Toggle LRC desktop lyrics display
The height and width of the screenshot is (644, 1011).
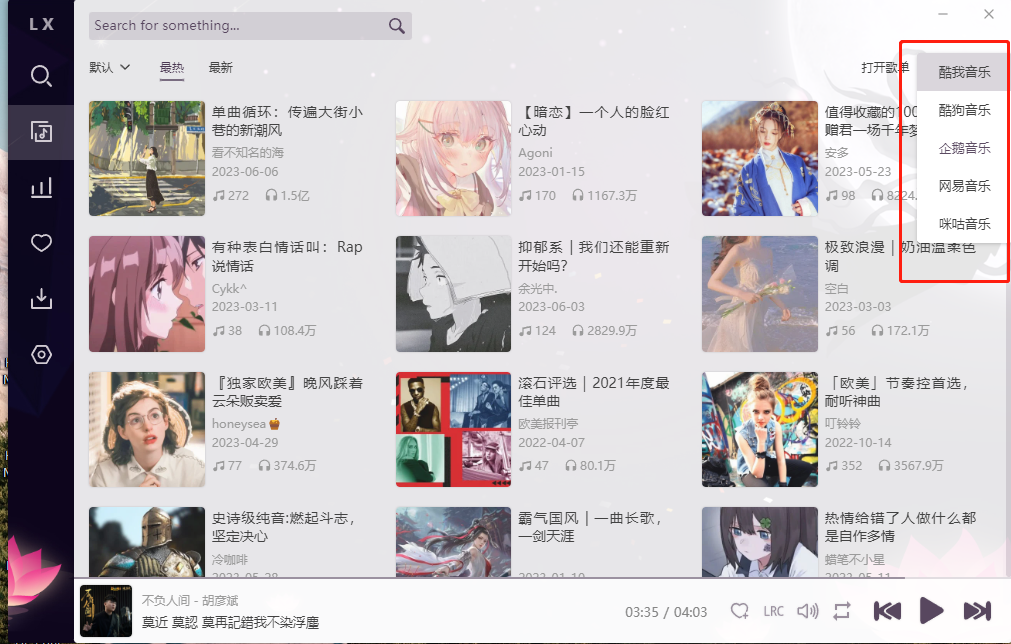(773, 611)
